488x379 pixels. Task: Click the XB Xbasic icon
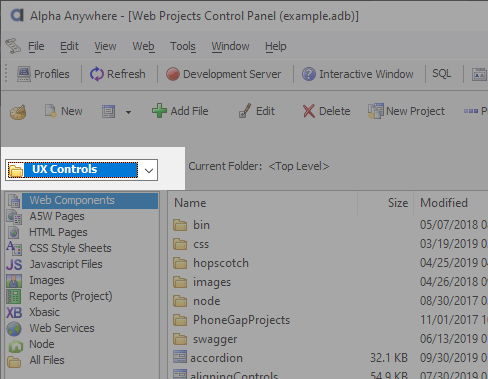[14, 312]
